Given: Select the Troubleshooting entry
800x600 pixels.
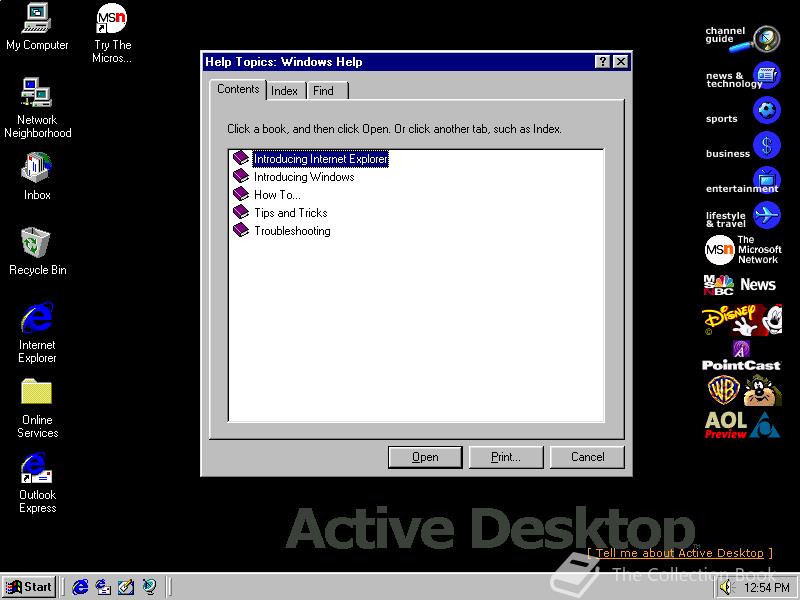Looking at the screenshot, I should pyautogui.click(x=292, y=231).
